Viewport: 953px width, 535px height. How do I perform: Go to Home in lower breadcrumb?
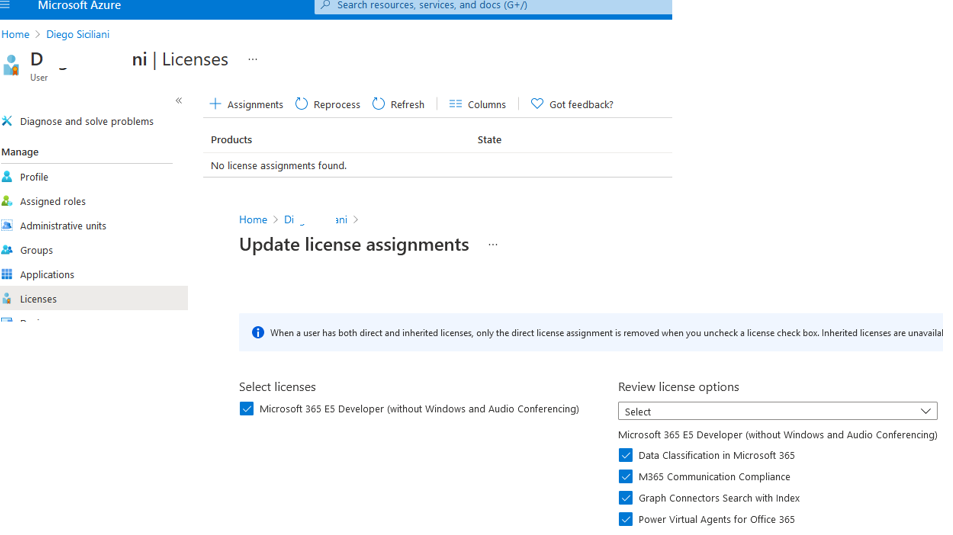pos(253,219)
